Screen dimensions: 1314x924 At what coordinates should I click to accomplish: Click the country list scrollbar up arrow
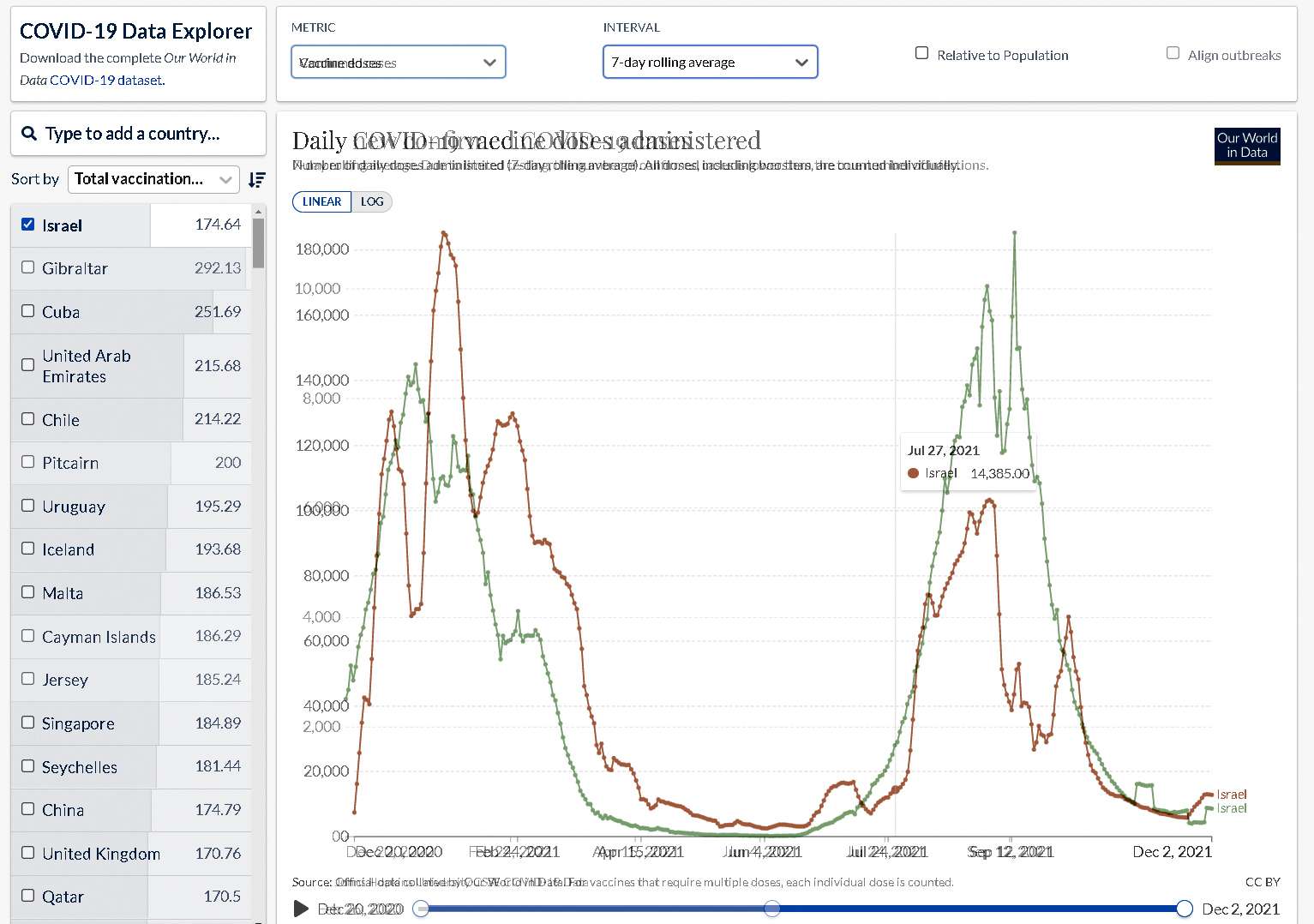click(258, 211)
